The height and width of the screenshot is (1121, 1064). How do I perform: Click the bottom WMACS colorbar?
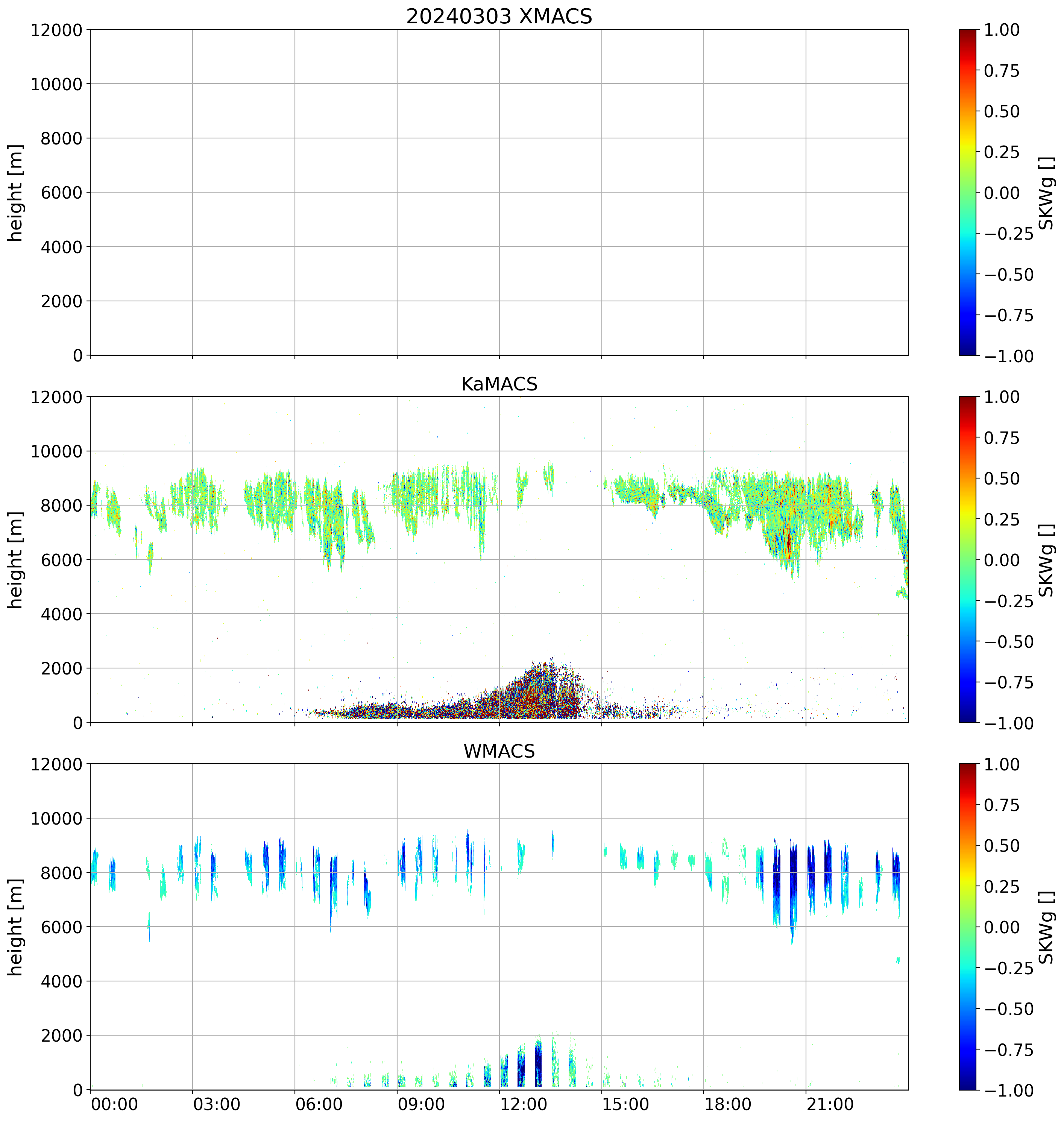click(968, 927)
